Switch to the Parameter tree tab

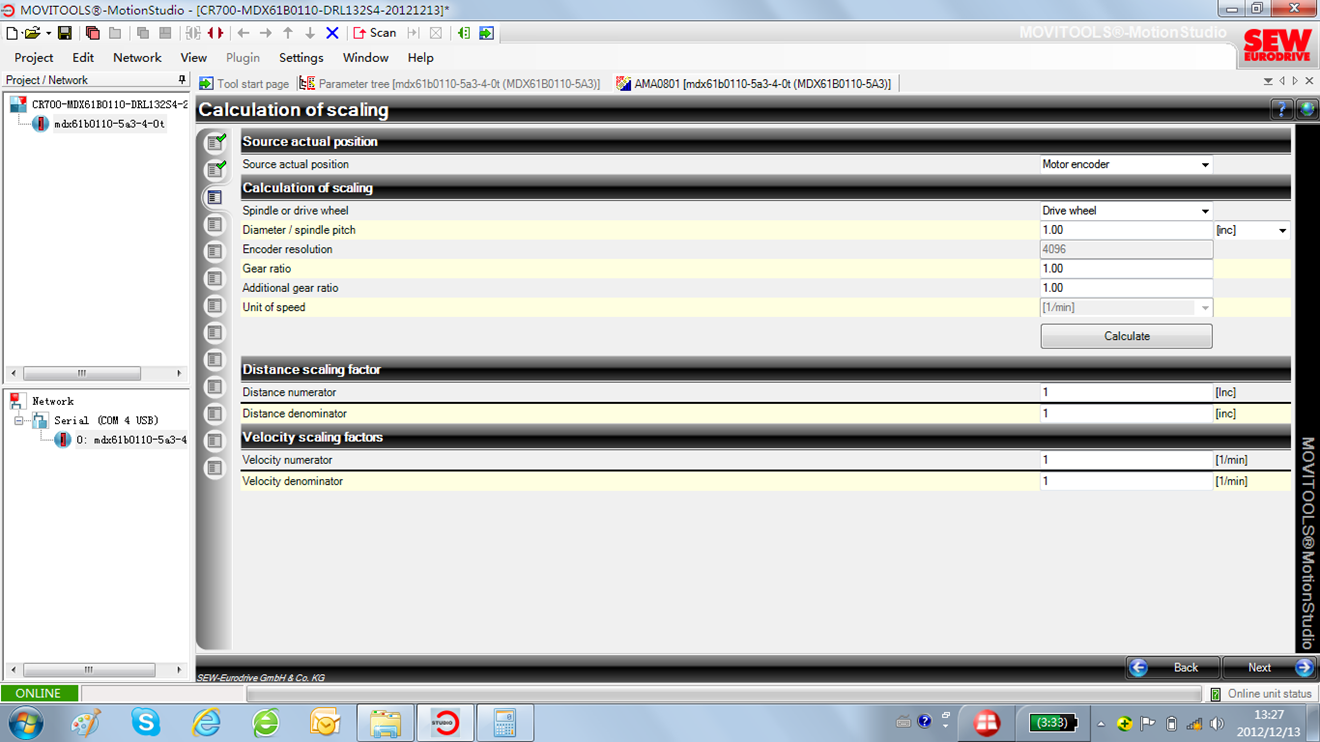450,84
